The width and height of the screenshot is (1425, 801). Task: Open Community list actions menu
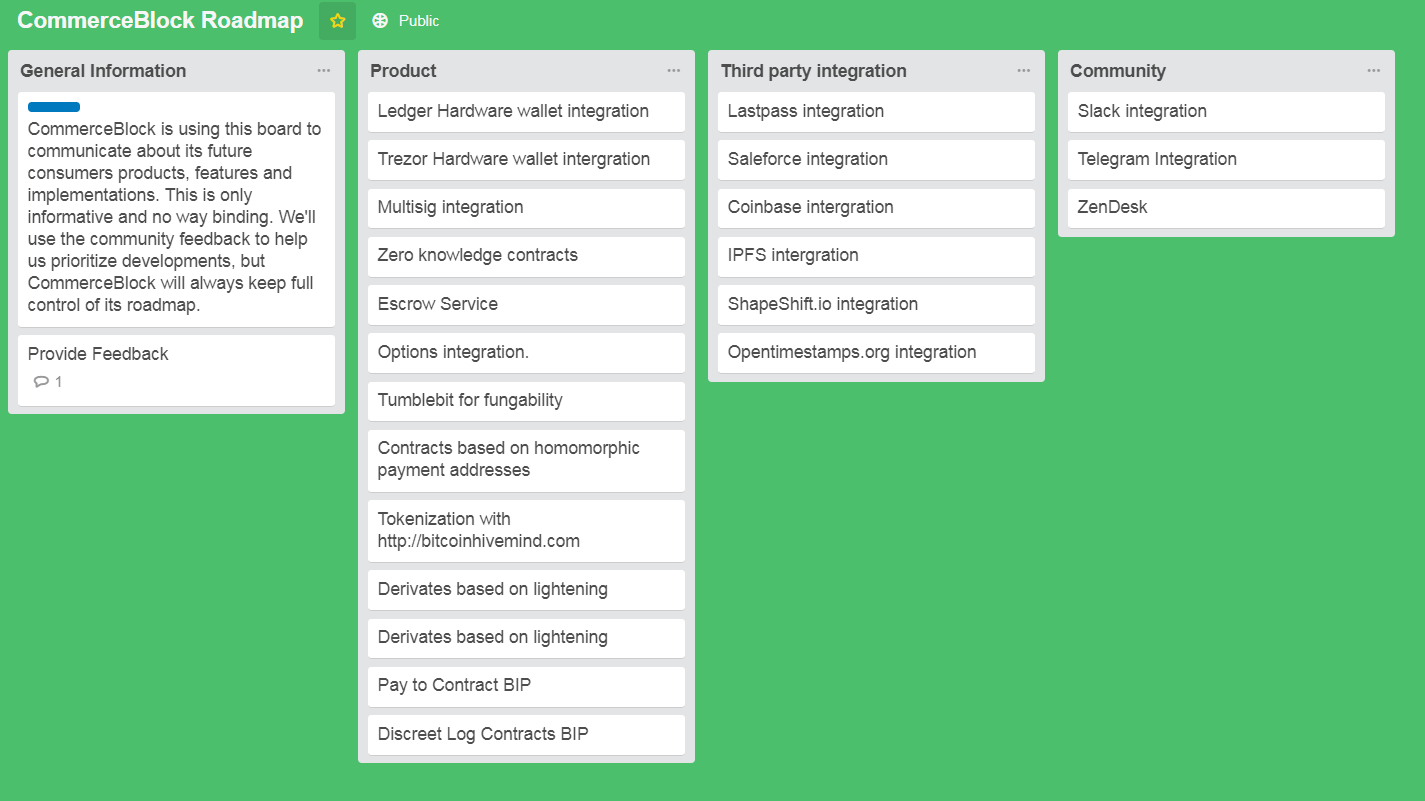[1374, 71]
